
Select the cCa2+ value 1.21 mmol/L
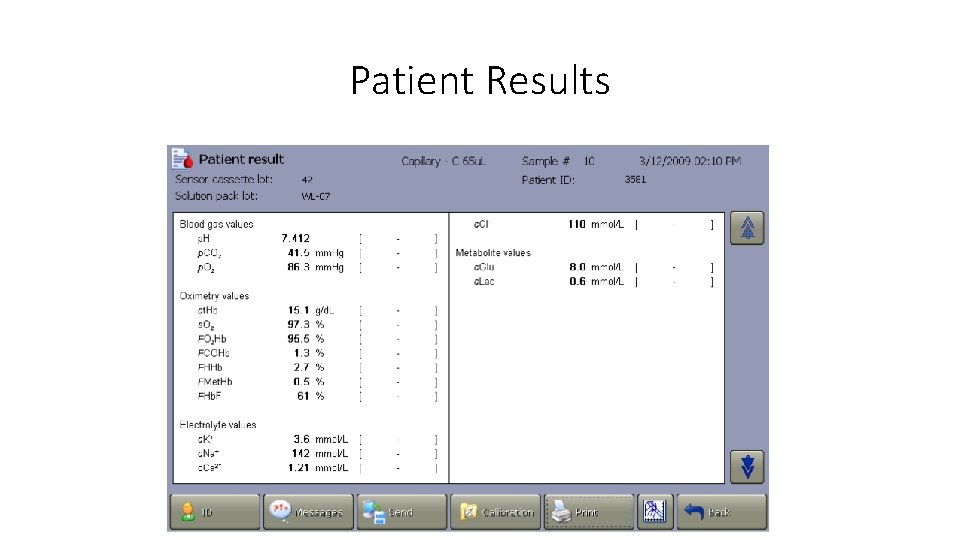[318, 468]
